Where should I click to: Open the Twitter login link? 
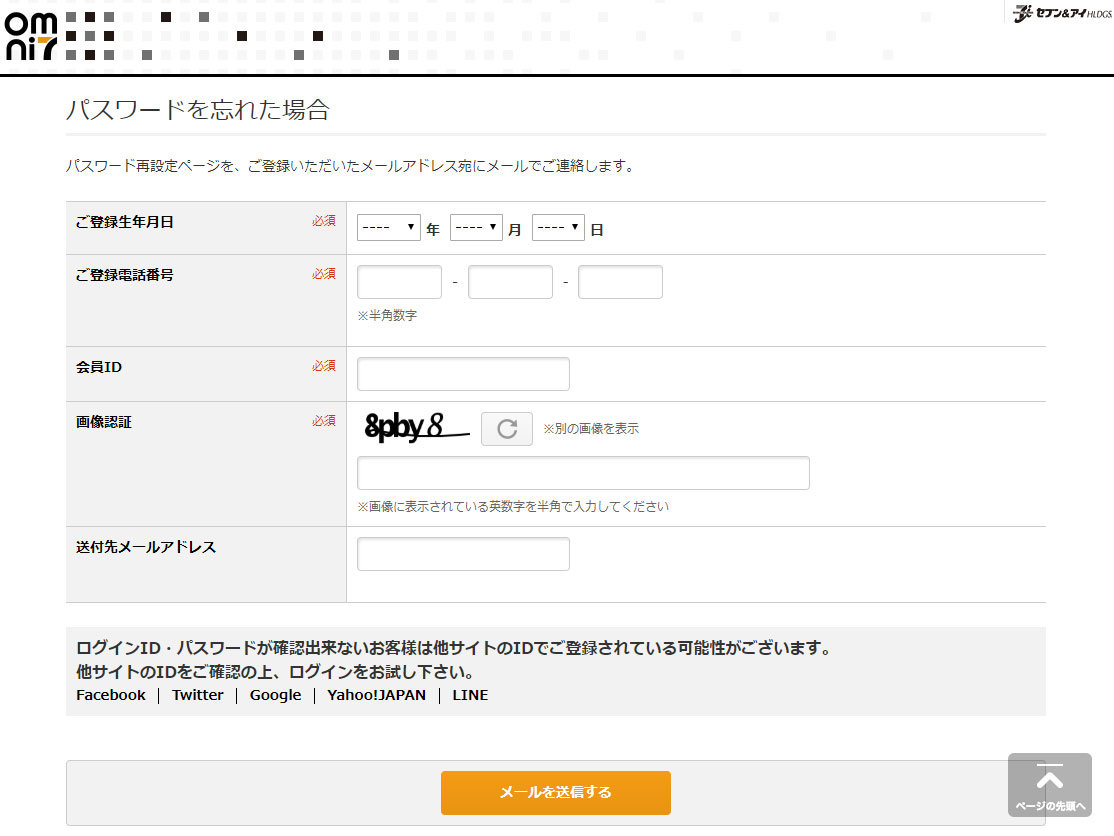click(x=197, y=695)
